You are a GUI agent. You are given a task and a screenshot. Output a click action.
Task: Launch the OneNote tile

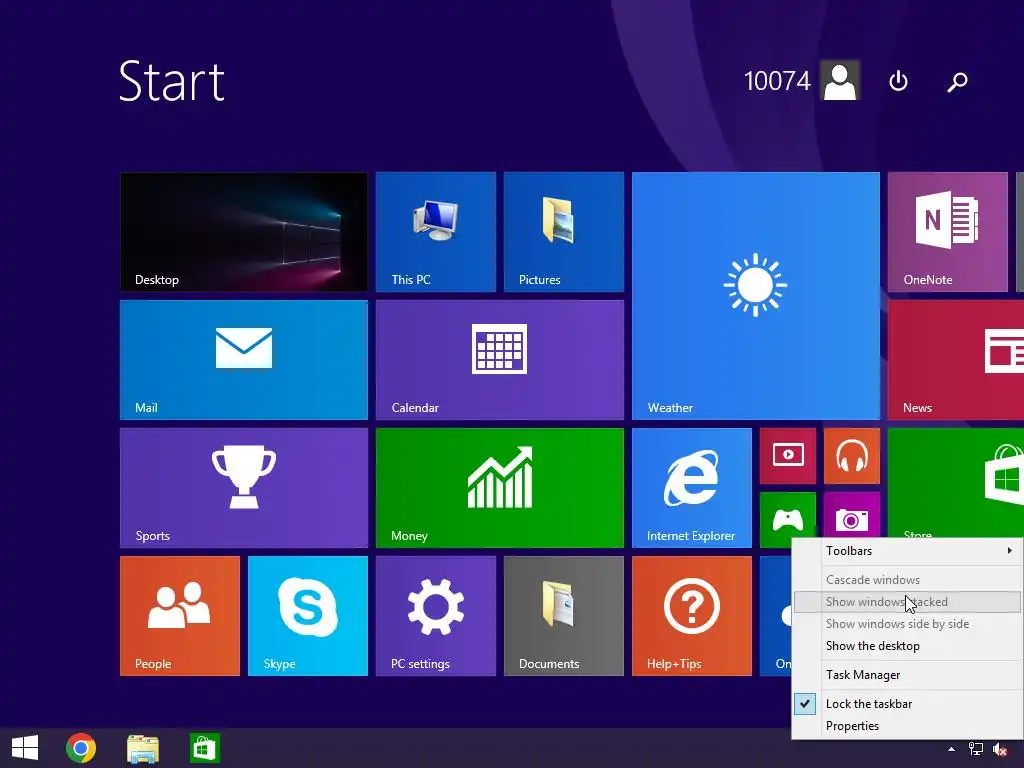pyautogui.click(x=948, y=232)
